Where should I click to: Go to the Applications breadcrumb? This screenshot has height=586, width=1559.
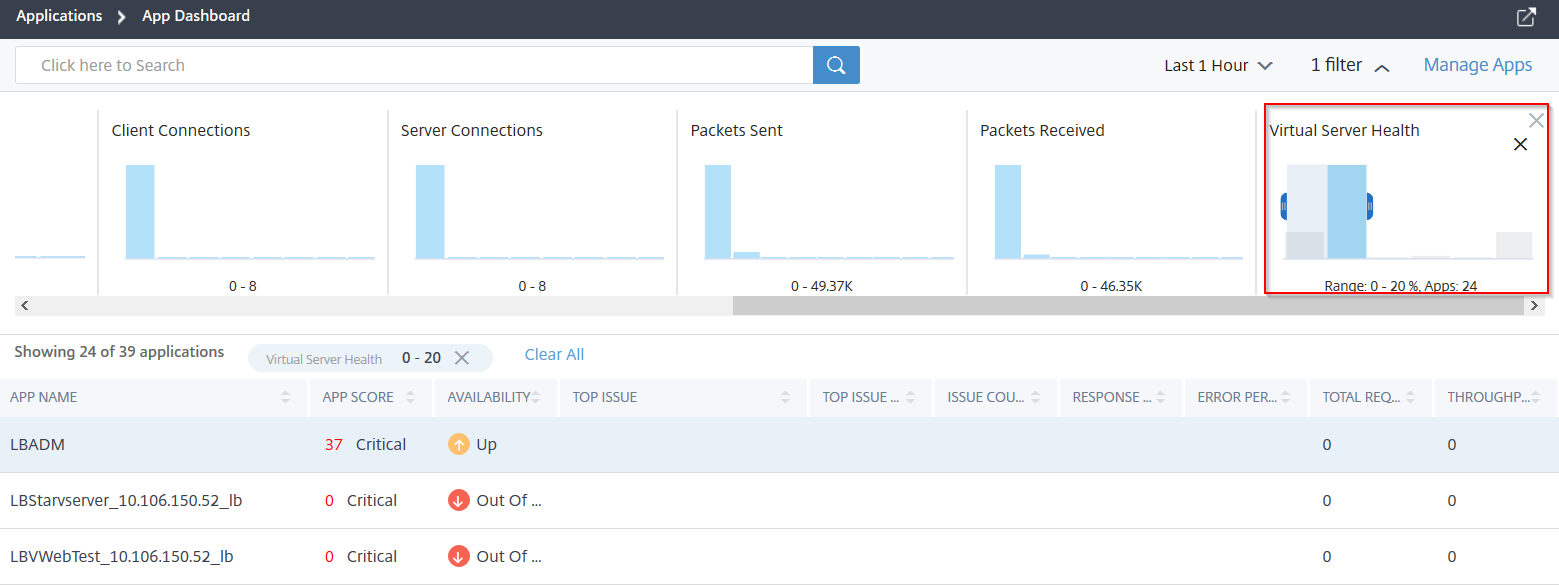[x=59, y=16]
